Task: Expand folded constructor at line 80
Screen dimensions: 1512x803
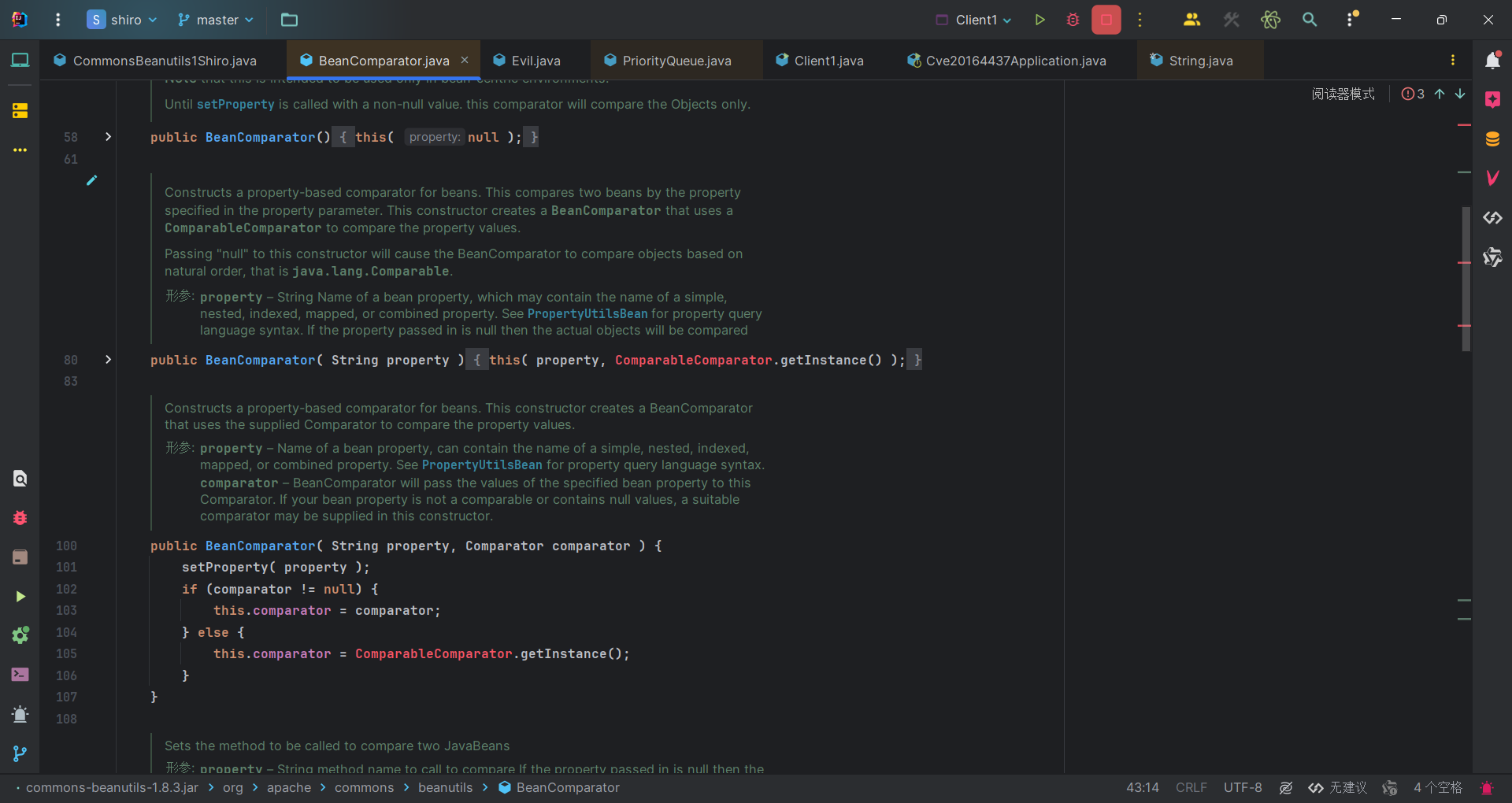Action: pos(108,360)
